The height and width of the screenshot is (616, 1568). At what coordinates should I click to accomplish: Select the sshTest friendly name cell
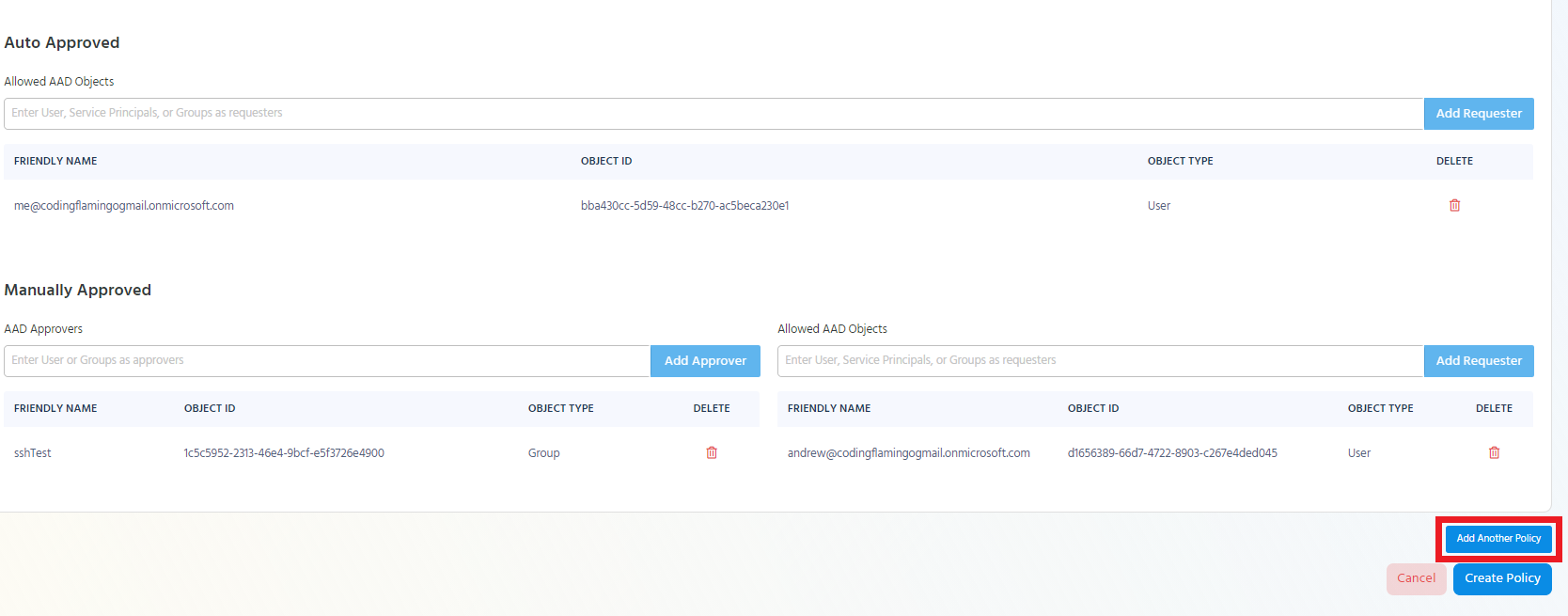(x=33, y=453)
